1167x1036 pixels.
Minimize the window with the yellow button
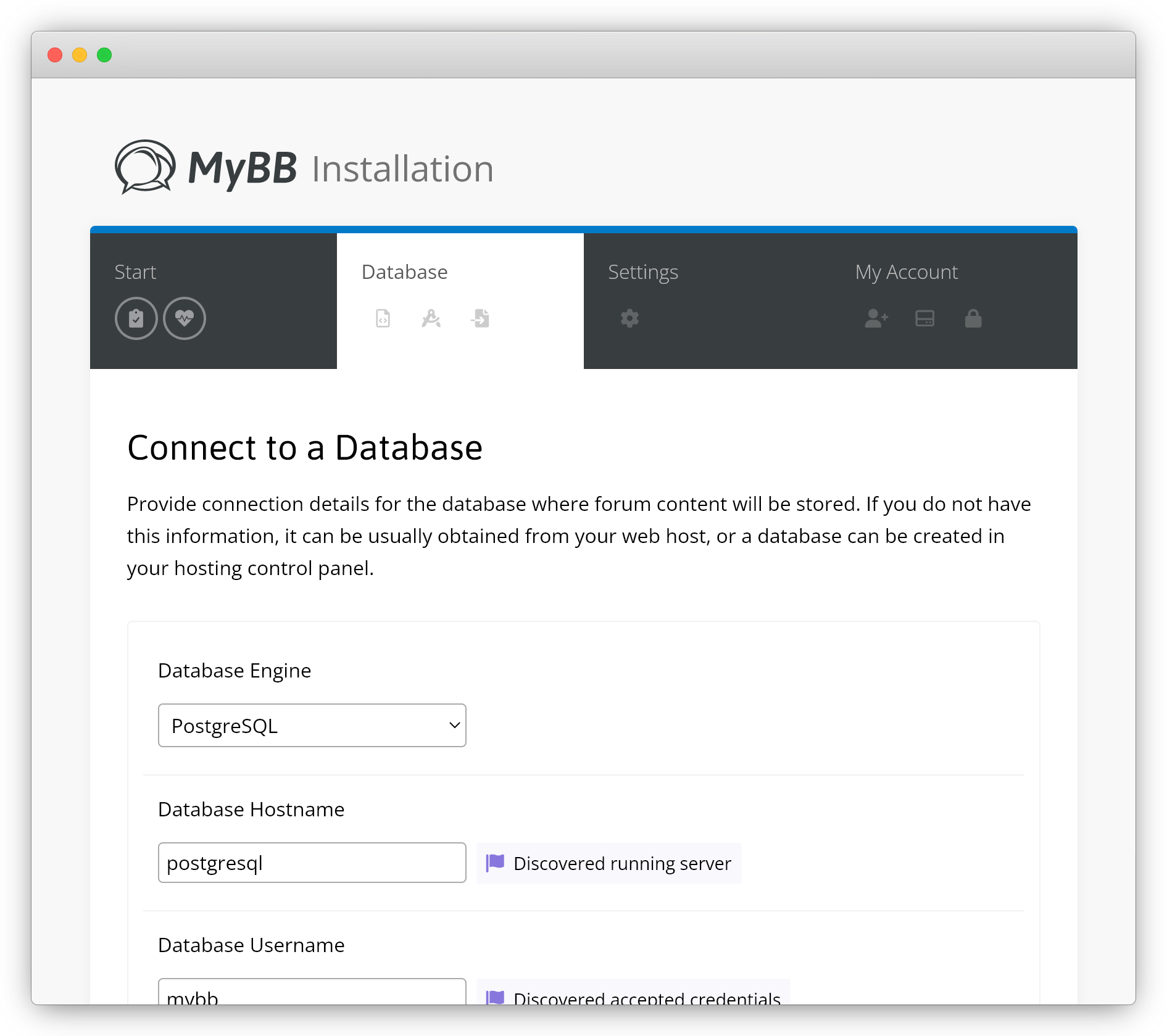point(80,55)
